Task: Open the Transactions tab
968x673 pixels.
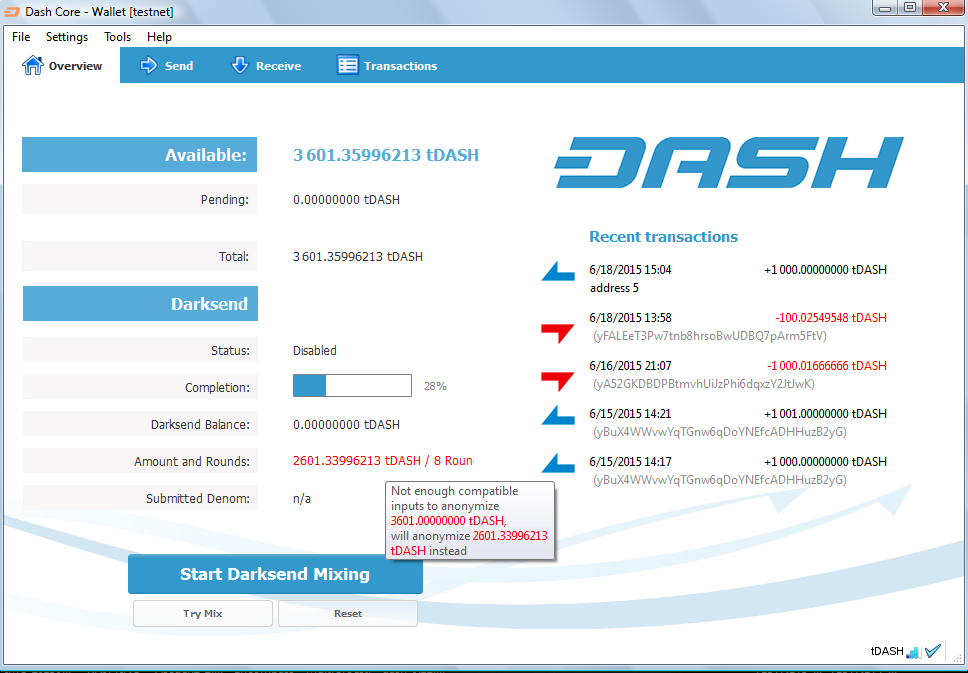Action: (x=387, y=65)
